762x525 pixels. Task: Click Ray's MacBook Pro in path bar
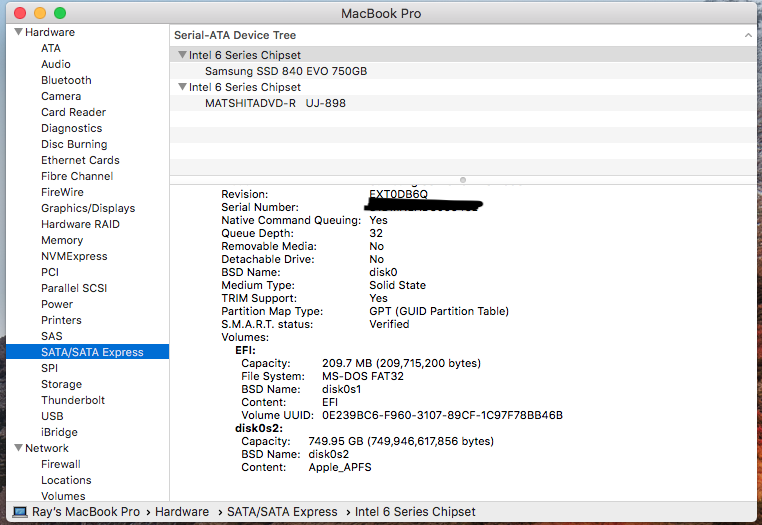86,512
